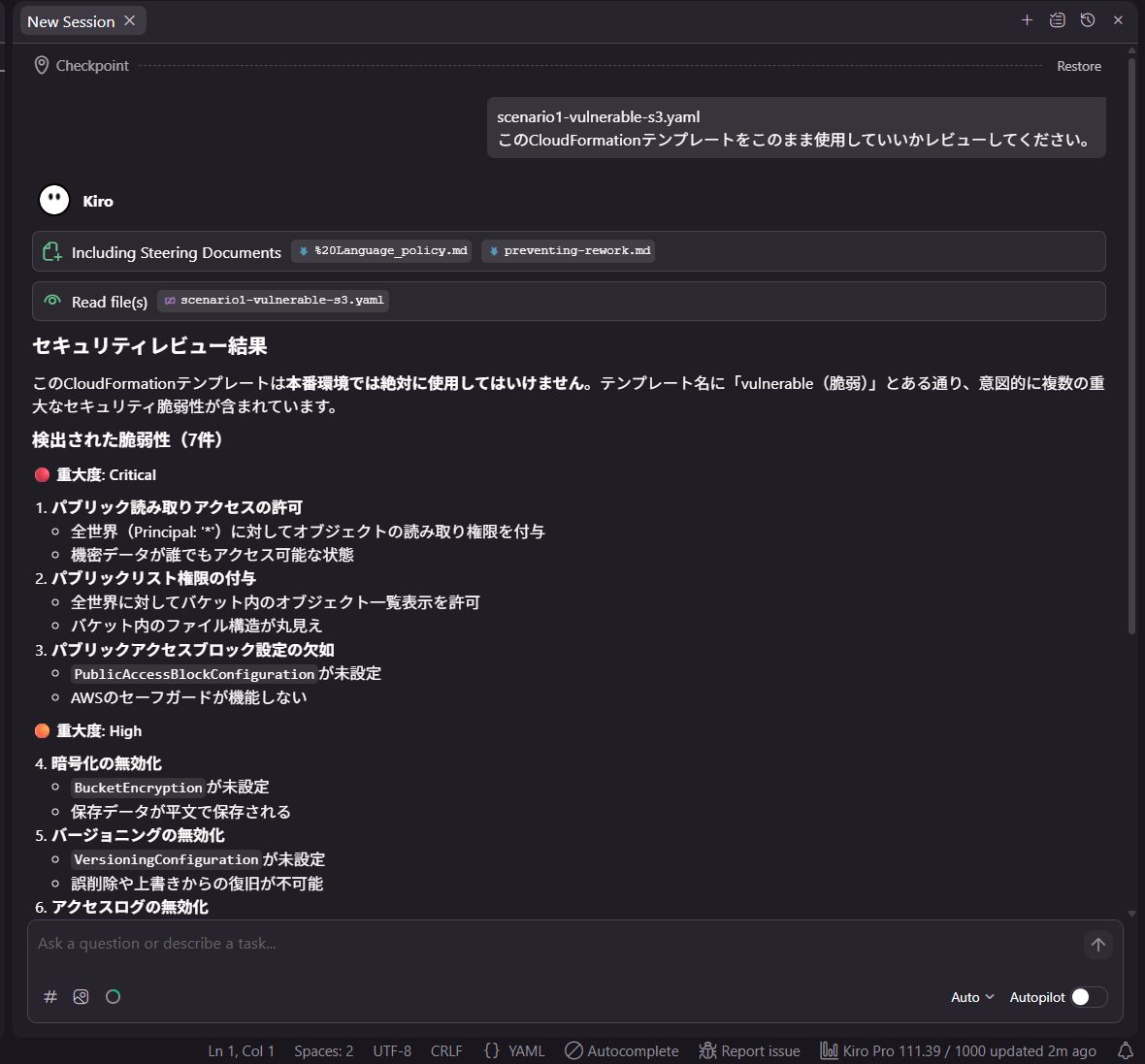
Task: Click the preventing-rework.md steering document chip
Action: [568, 250]
